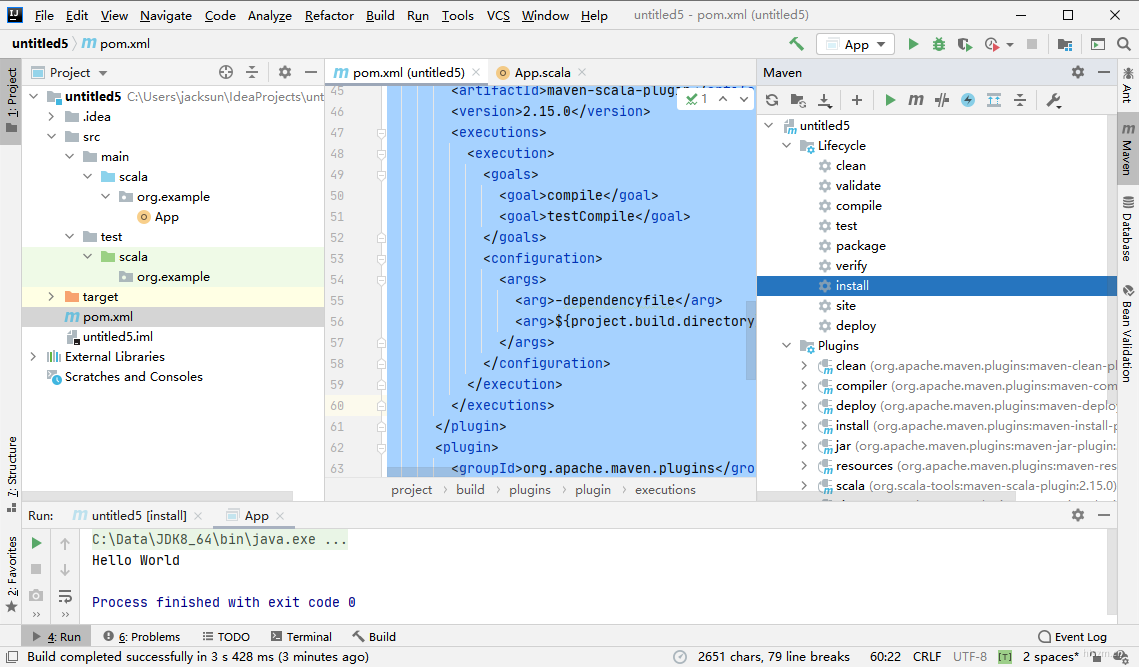Click line:column position 60:22

pyautogui.click(x=885, y=657)
